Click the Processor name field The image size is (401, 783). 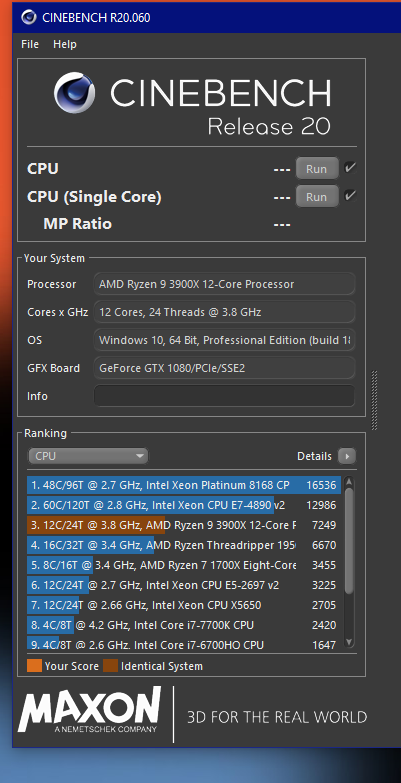pos(224,284)
